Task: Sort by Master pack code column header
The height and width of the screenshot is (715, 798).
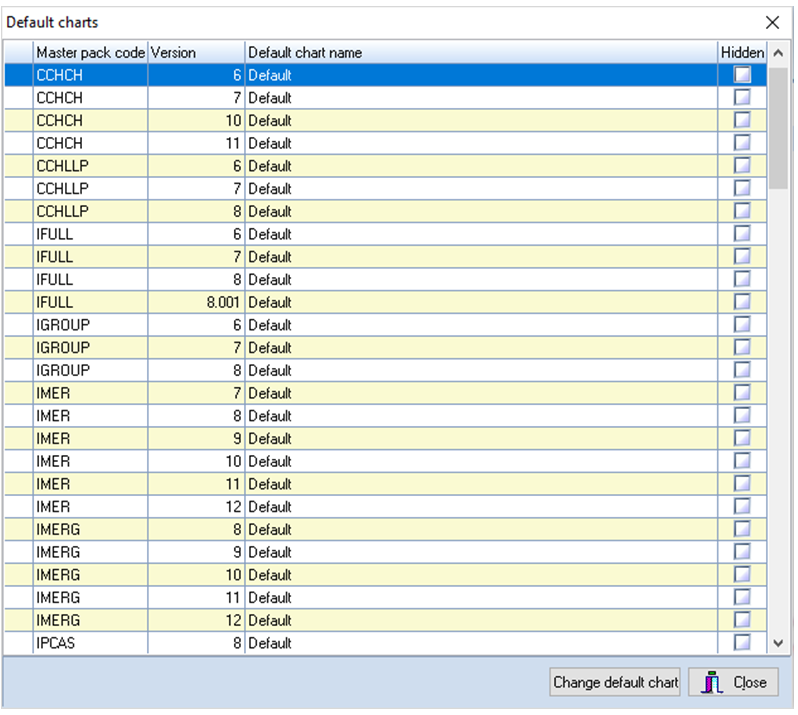Action: point(91,52)
